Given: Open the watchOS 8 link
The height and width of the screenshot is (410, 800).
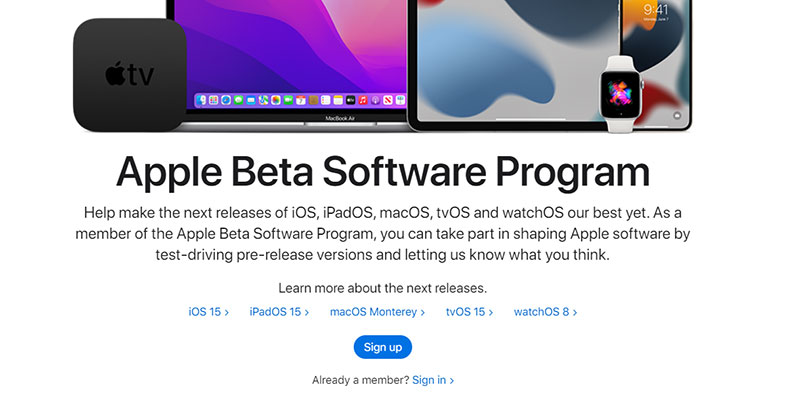Looking at the screenshot, I should click(x=545, y=312).
